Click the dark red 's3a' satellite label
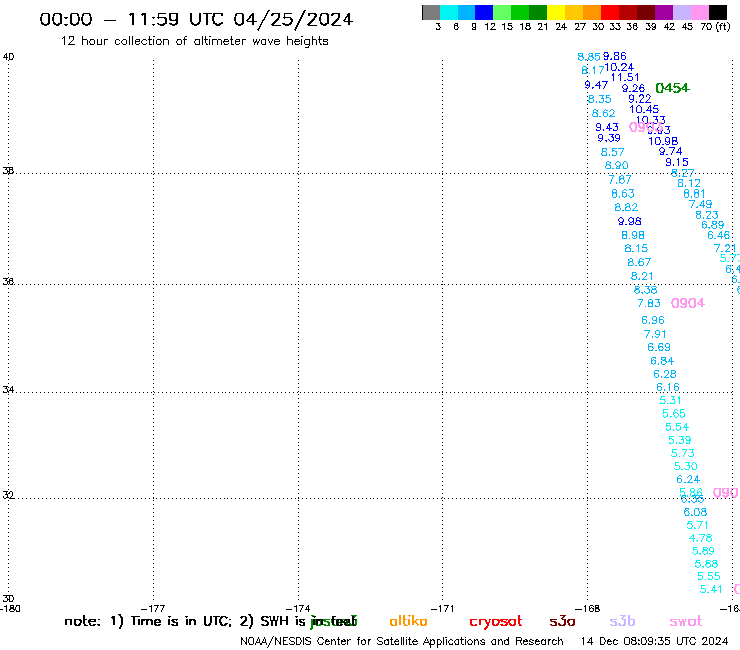This screenshot has height=650, width=740. click(x=562, y=621)
